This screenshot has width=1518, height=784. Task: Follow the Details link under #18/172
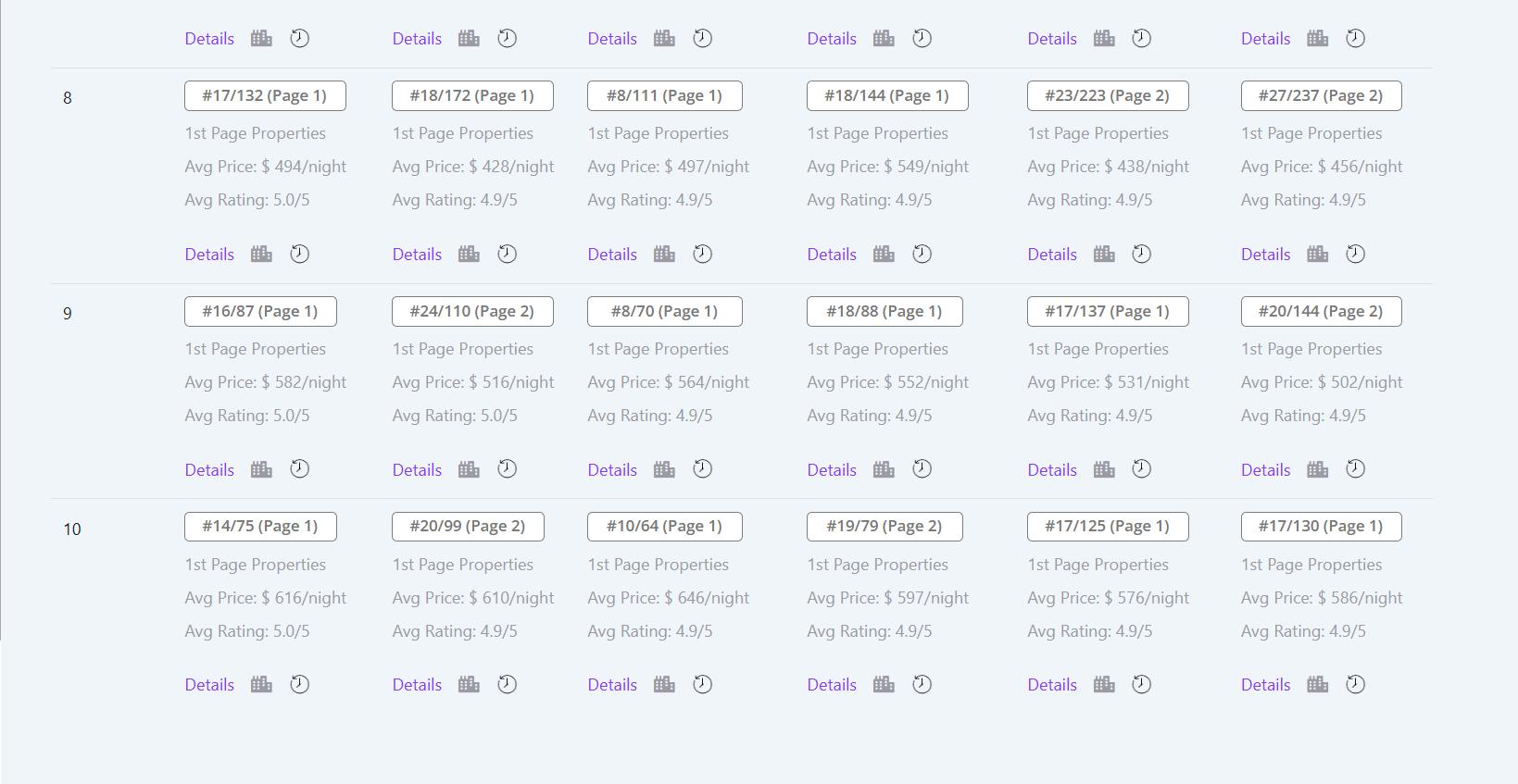(x=417, y=254)
